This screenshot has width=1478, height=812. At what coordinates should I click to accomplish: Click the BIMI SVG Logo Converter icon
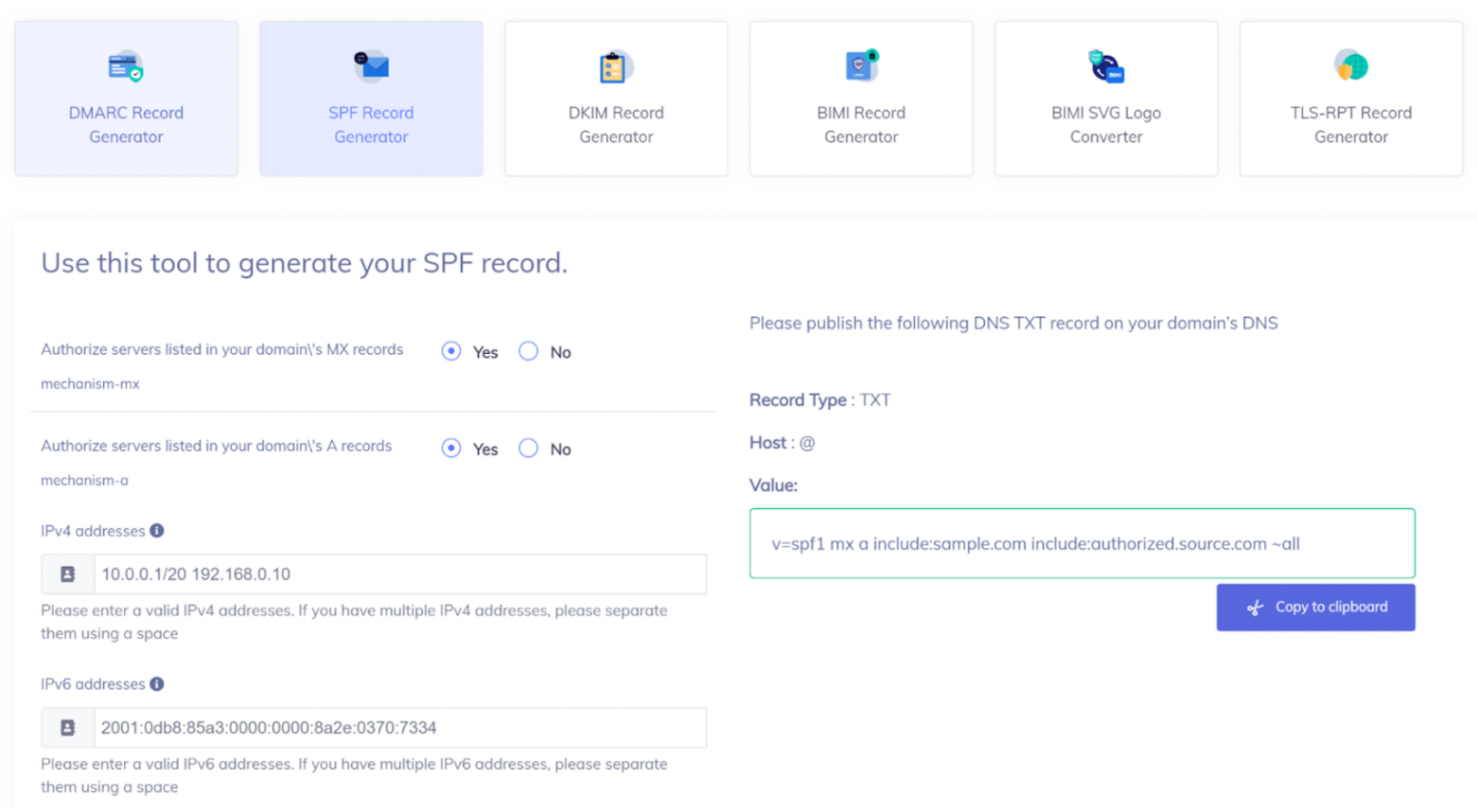coord(1105,64)
